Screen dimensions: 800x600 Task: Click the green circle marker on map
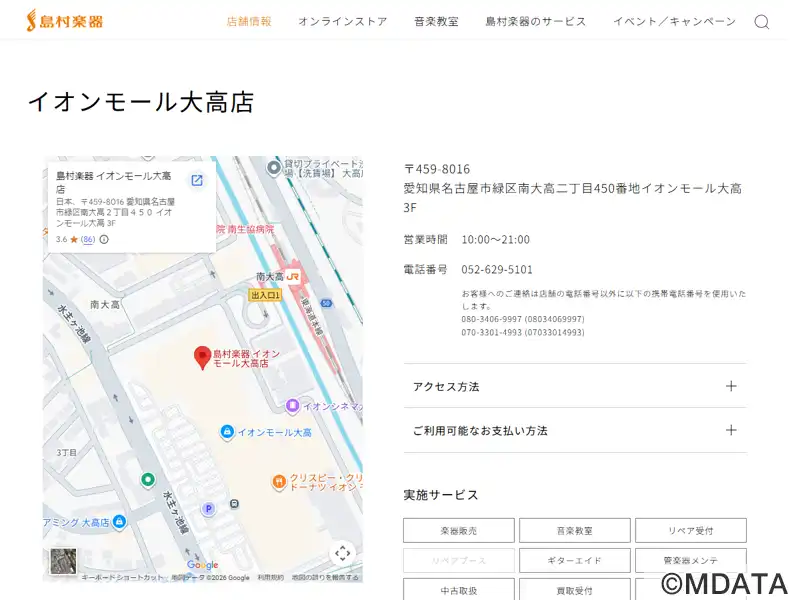(x=148, y=480)
